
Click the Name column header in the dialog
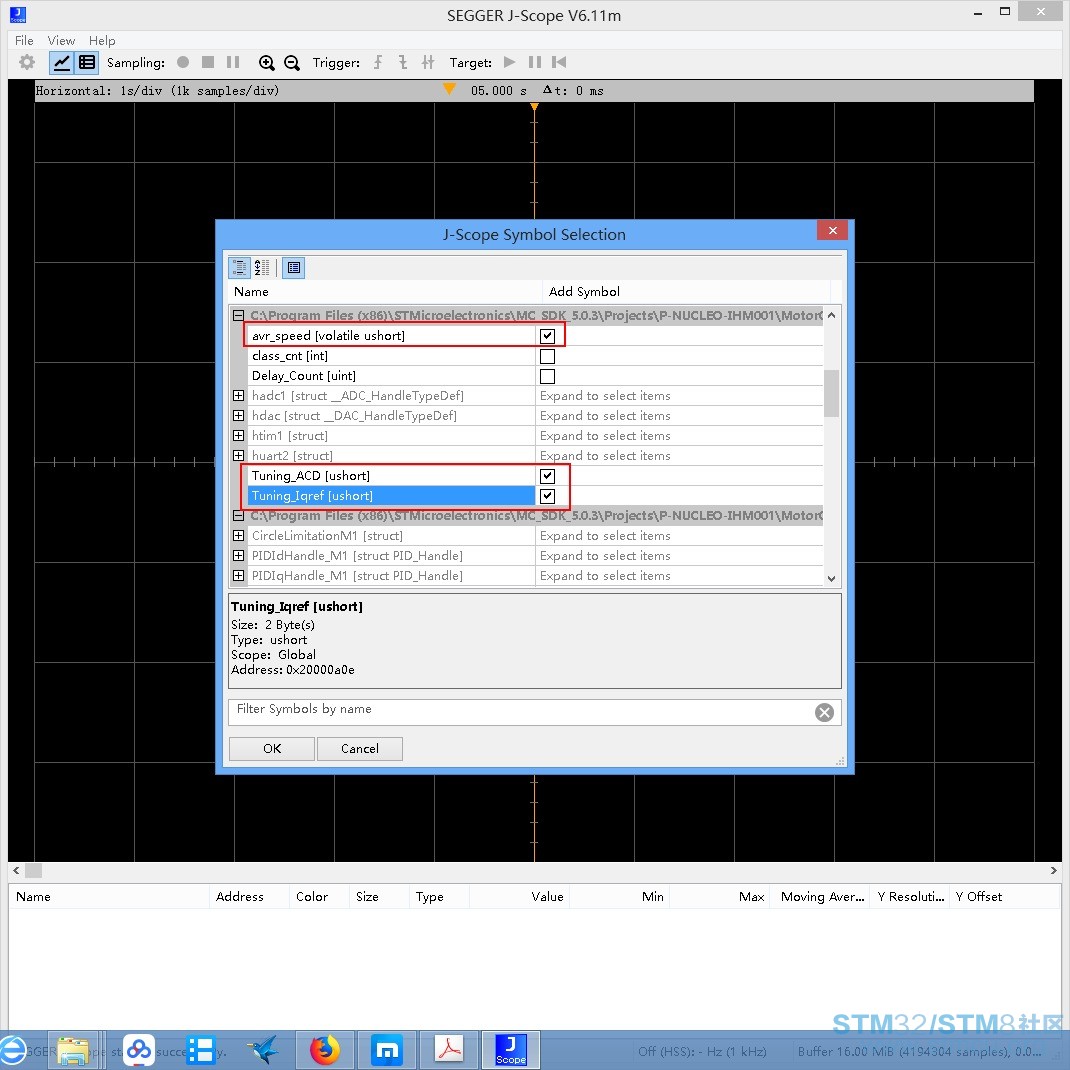tap(385, 291)
